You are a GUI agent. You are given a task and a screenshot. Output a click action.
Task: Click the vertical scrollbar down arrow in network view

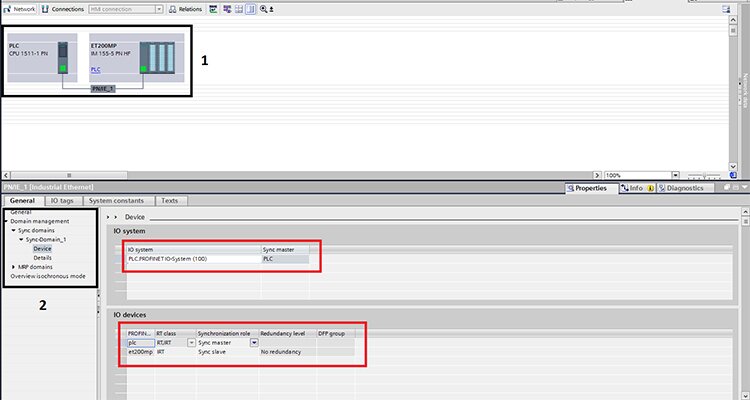click(733, 167)
